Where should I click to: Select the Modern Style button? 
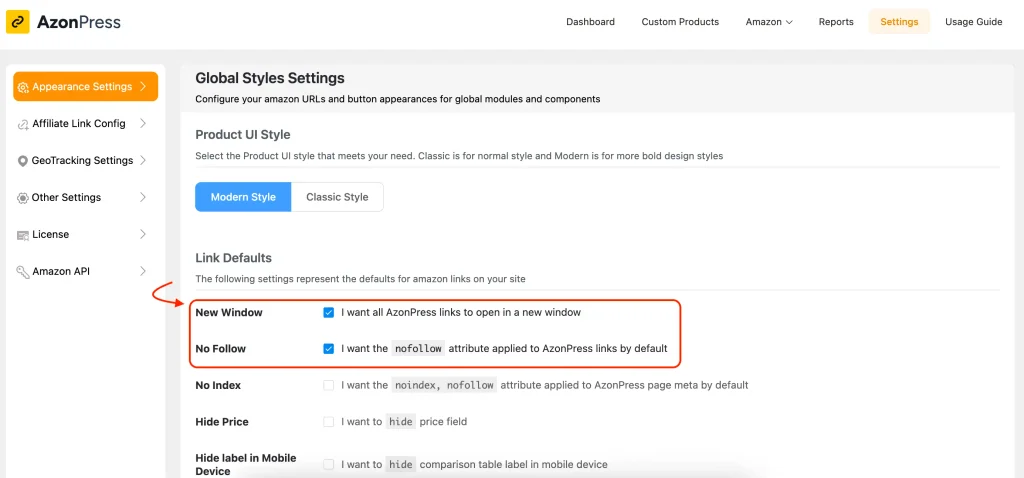point(243,197)
